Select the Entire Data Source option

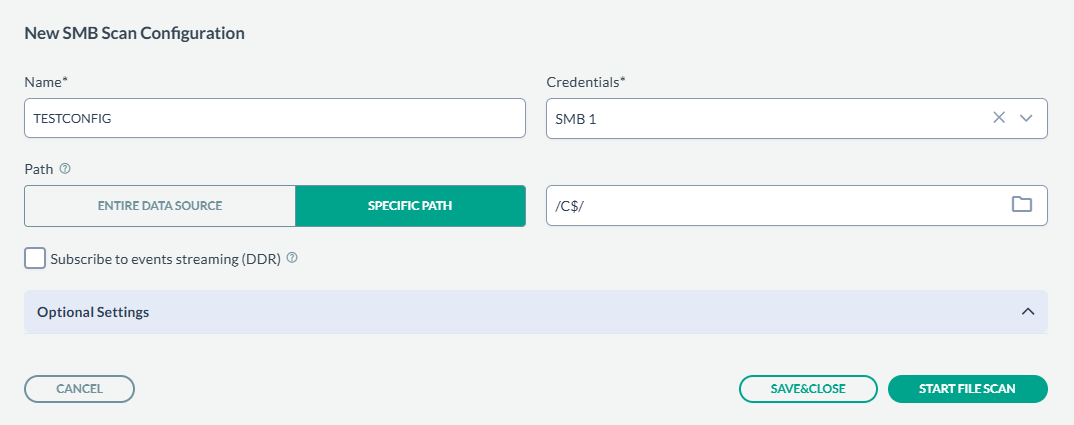pyautogui.click(x=160, y=206)
